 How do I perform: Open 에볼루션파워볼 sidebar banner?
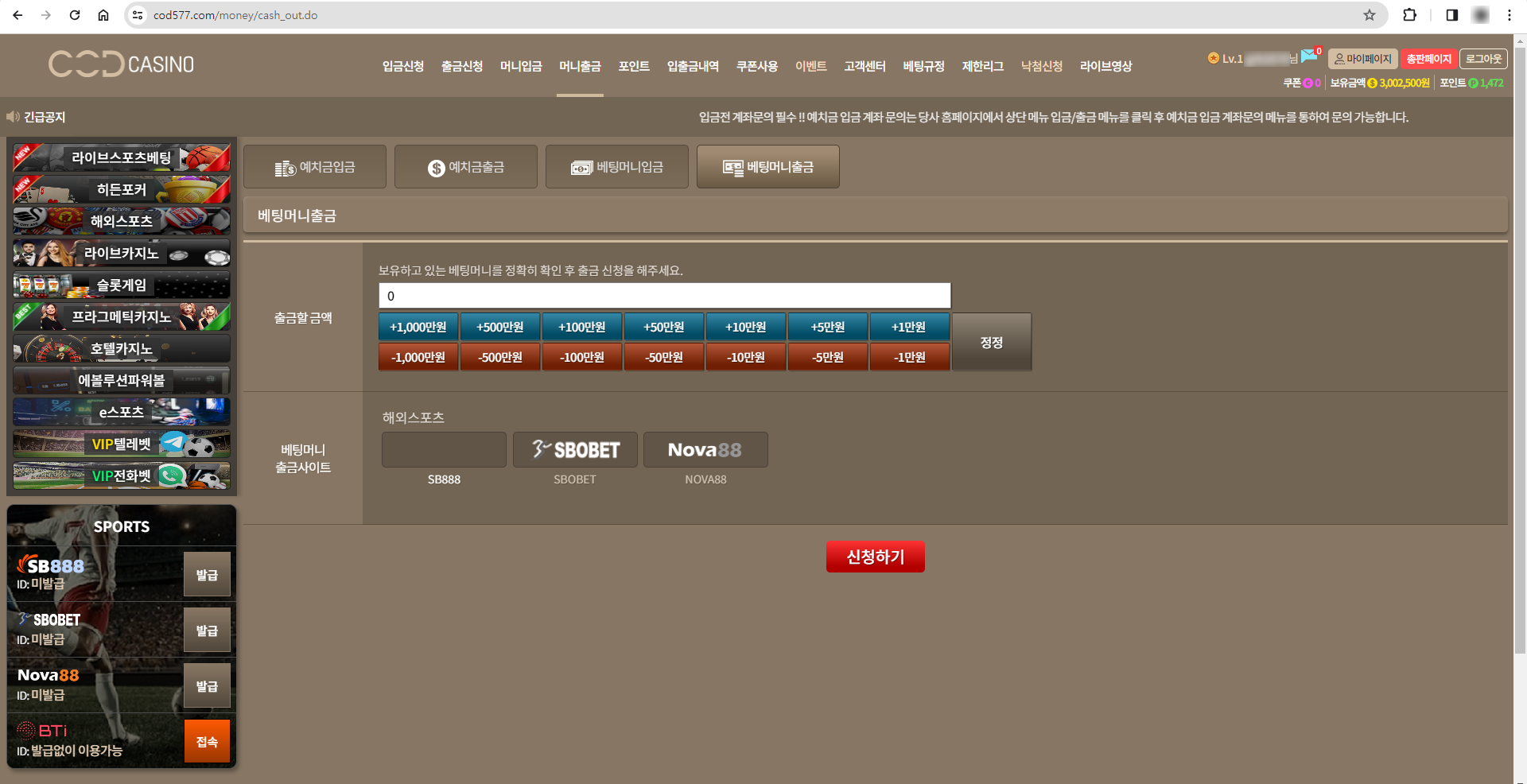point(122,380)
